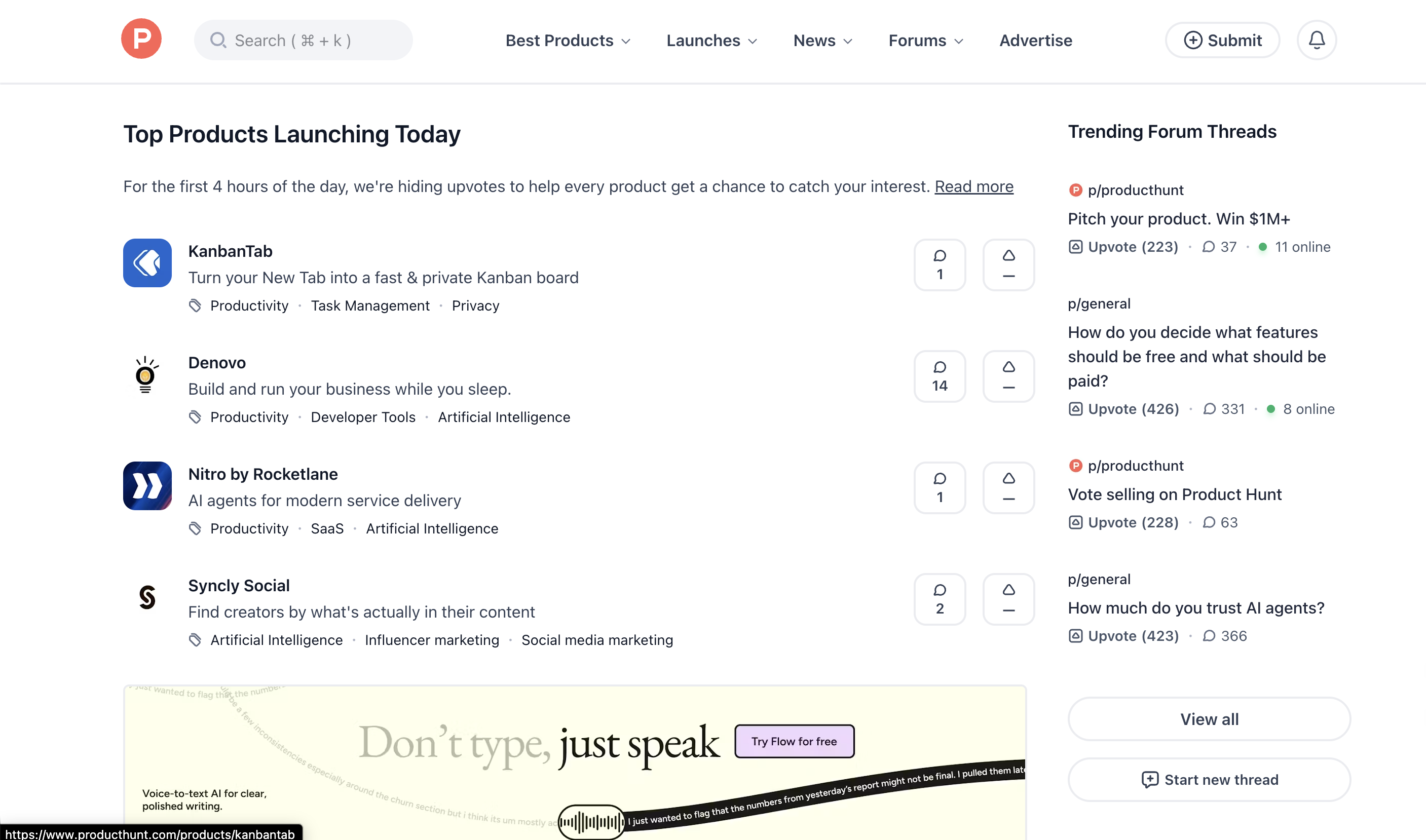1426x840 pixels.
Task: Follow the Read more link
Action: tap(973, 187)
